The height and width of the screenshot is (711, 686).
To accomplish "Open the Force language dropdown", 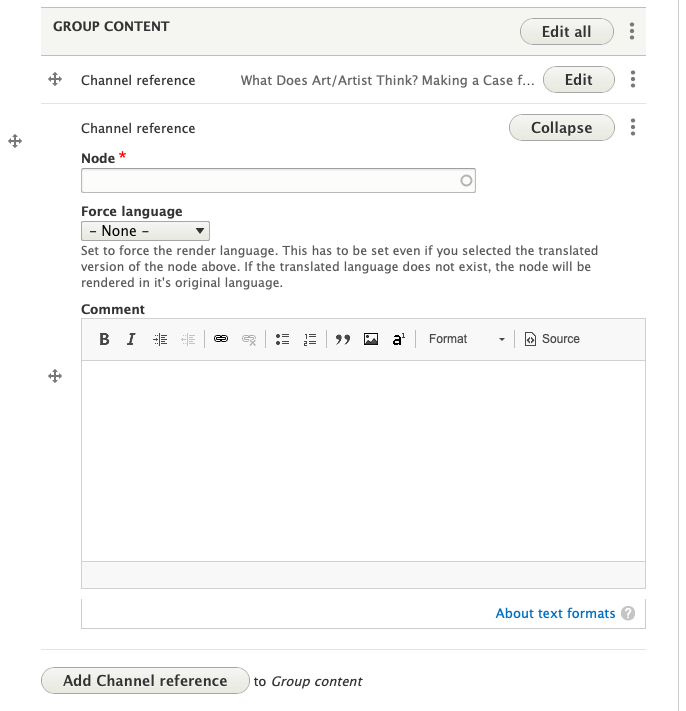I will 145,231.
